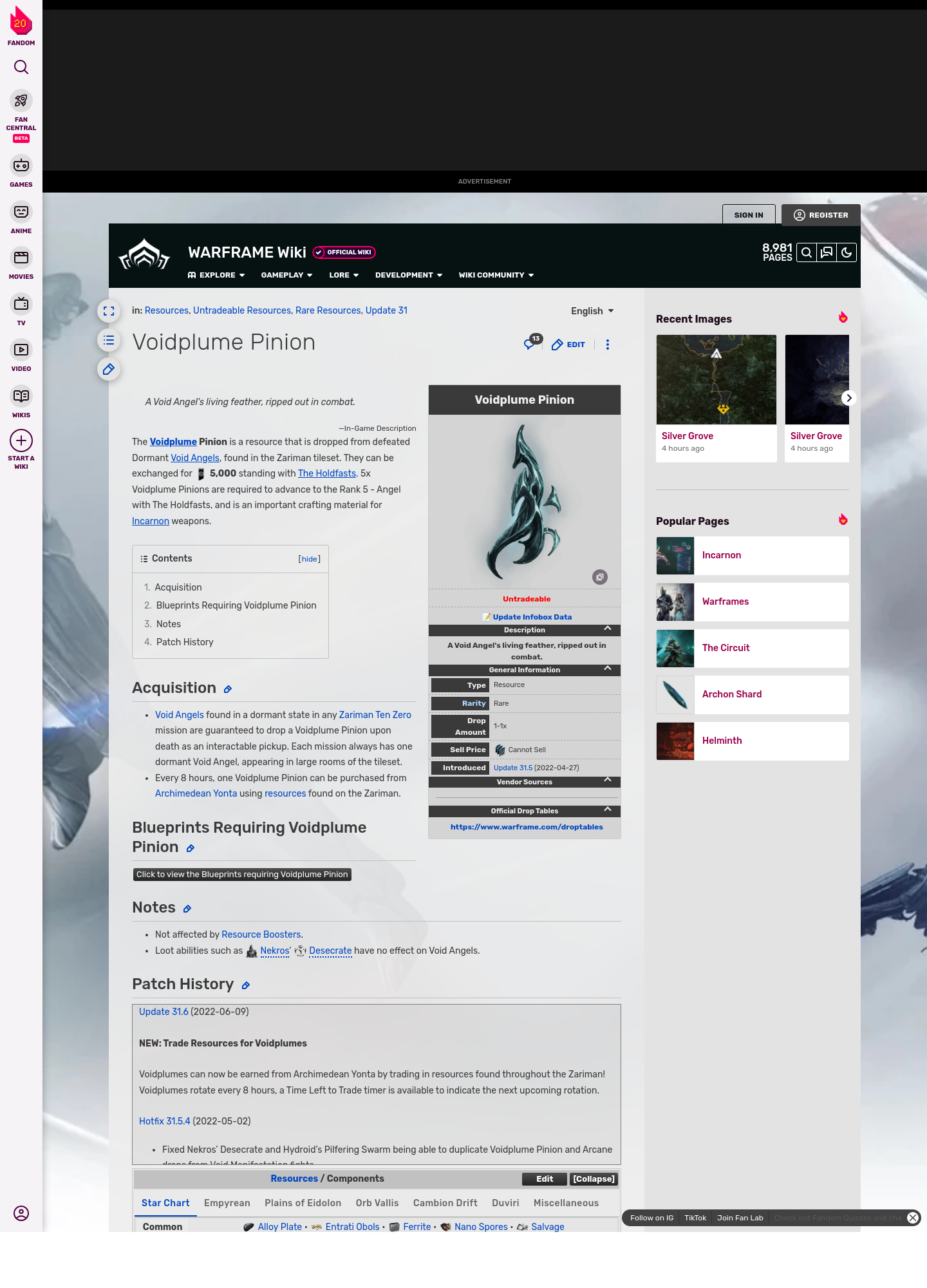This screenshot has width=927, height=1288.
Task: Click the Sign In button
Action: tap(749, 215)
